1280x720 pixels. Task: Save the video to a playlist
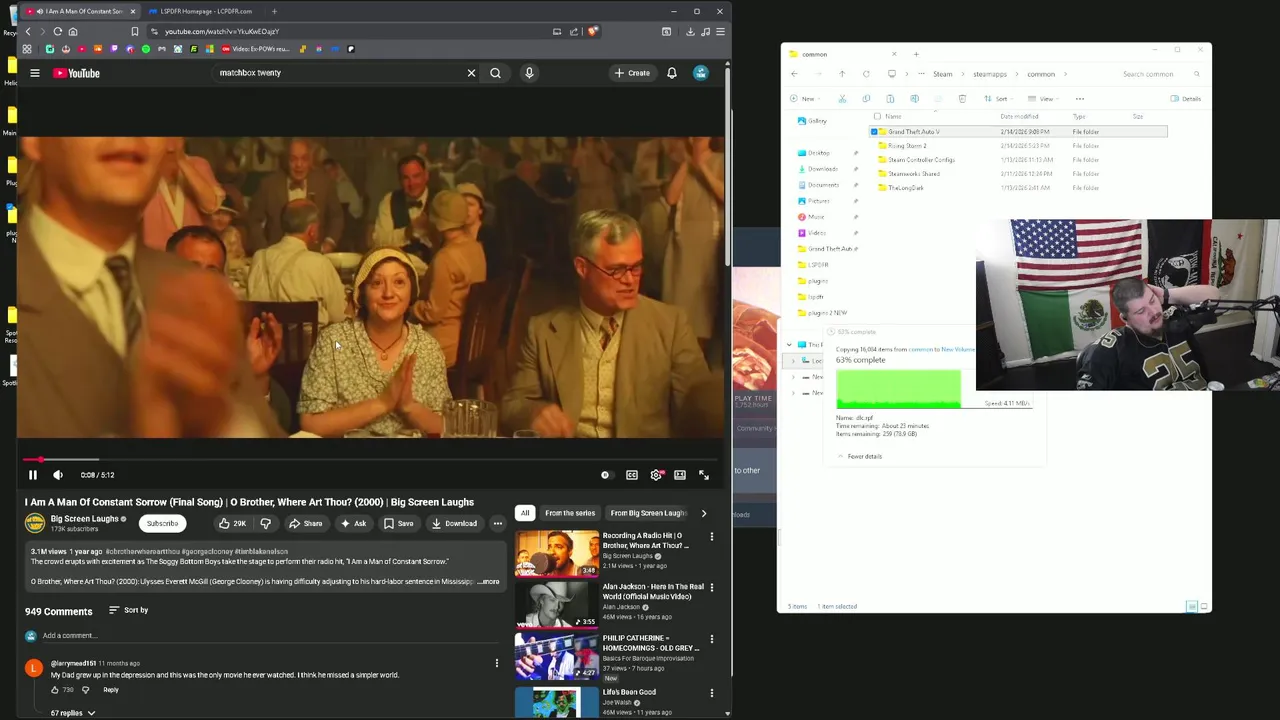(x=398, y=524)
